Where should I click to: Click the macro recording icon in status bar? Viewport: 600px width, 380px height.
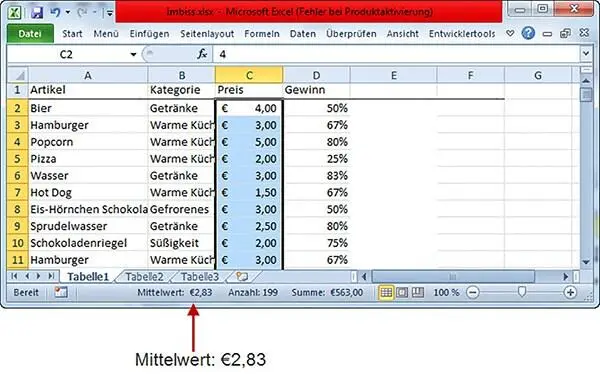[x=60, y=292]
